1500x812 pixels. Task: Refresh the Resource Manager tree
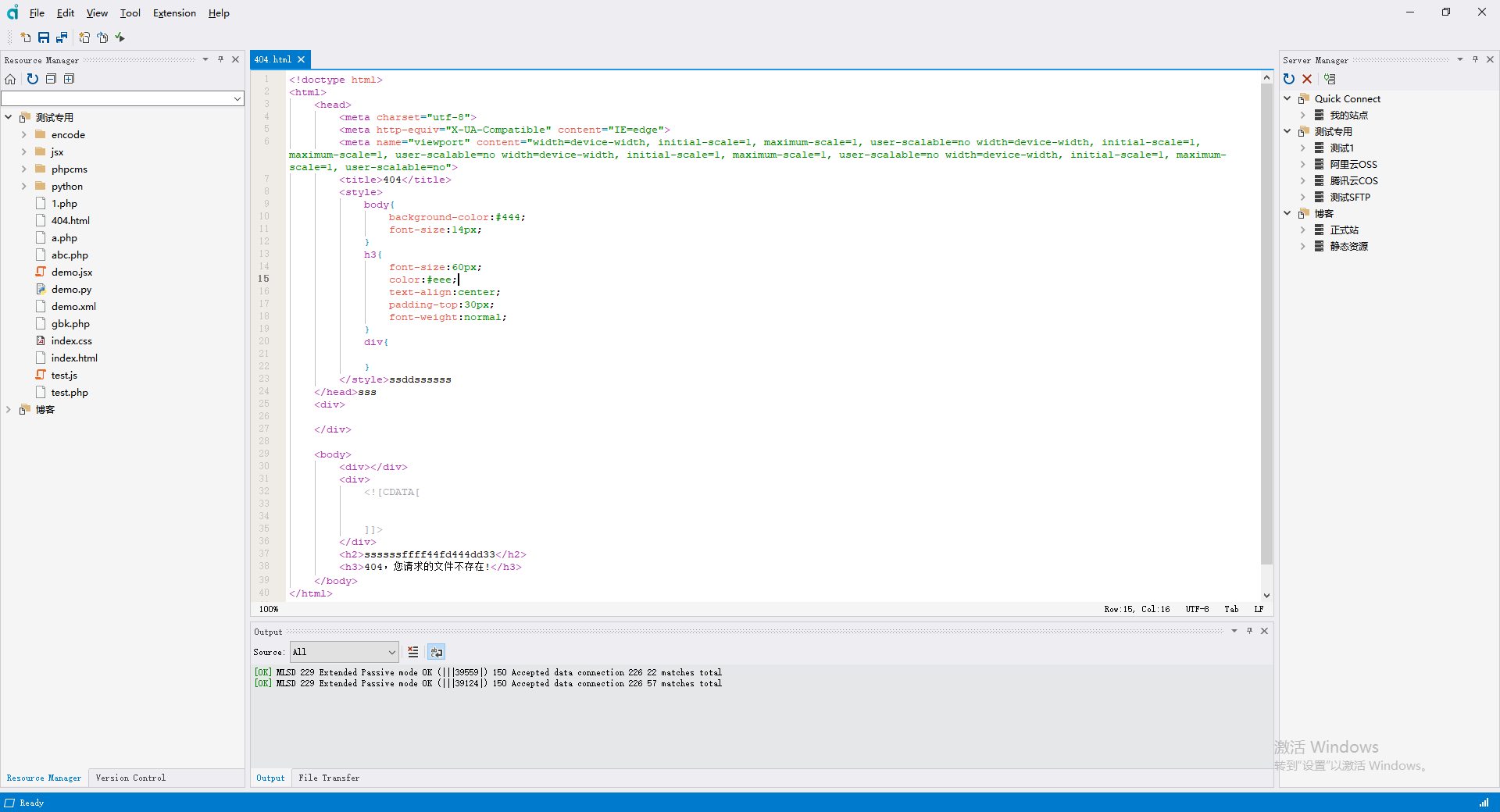(32, 79)
